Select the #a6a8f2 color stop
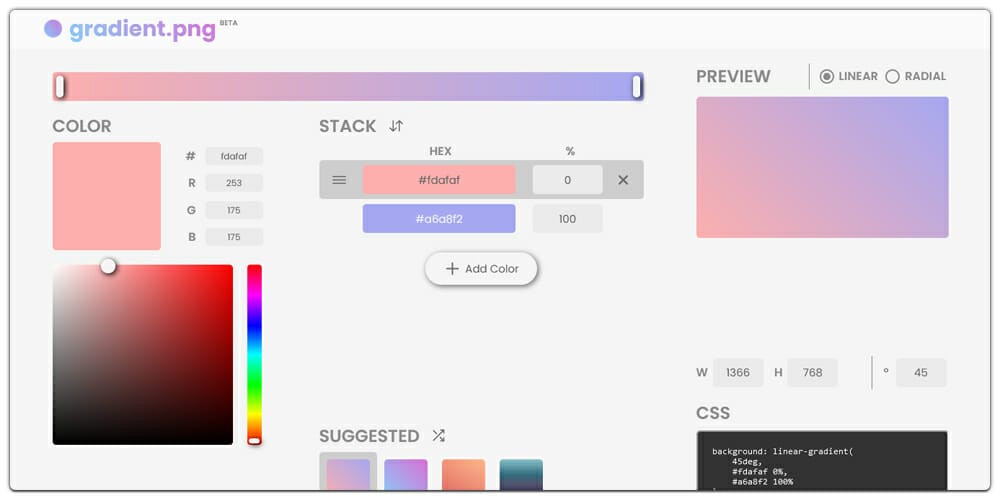 click(439, 219)
